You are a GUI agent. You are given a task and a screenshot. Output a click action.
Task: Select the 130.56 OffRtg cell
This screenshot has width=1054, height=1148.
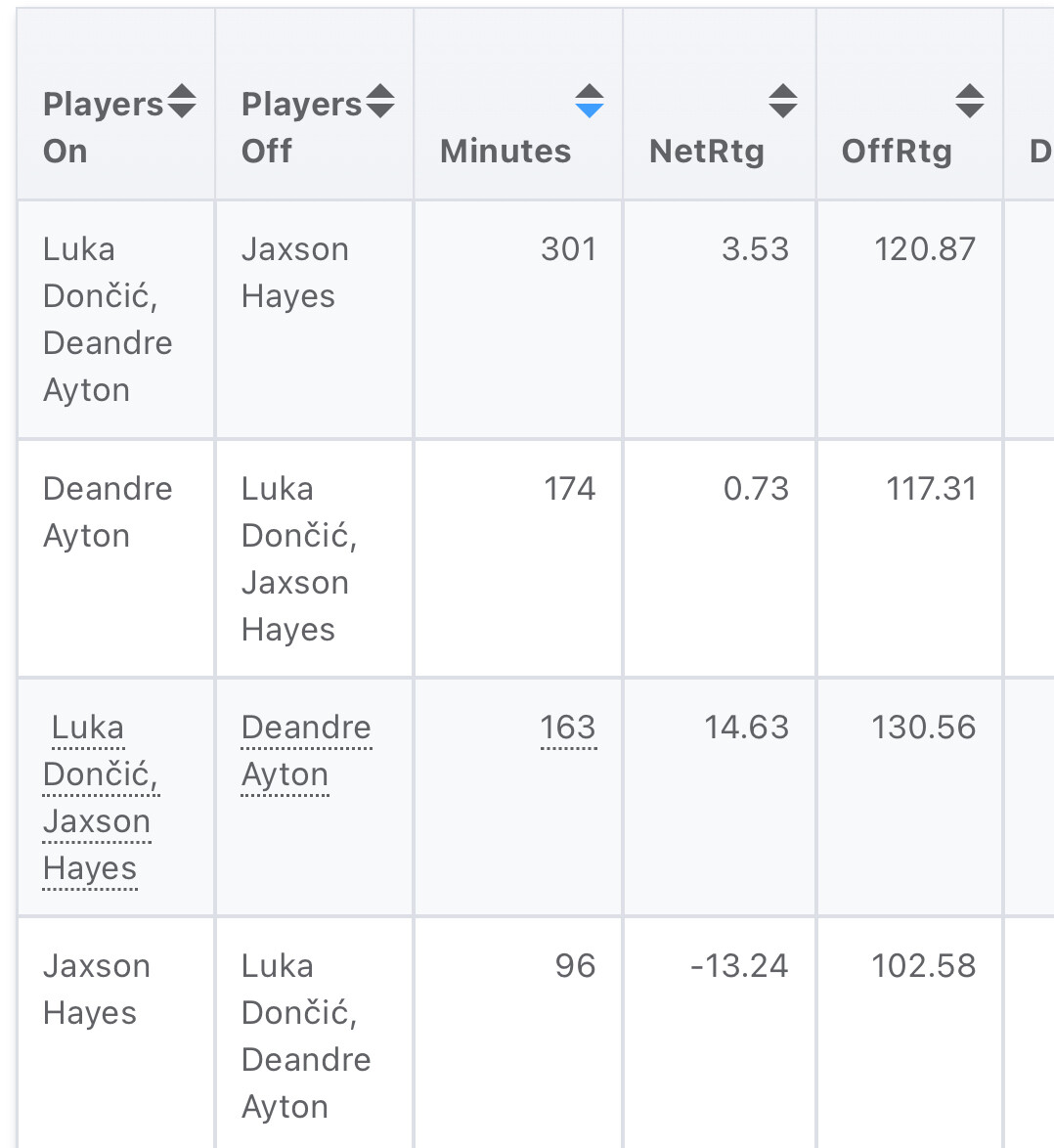[923, 728]
